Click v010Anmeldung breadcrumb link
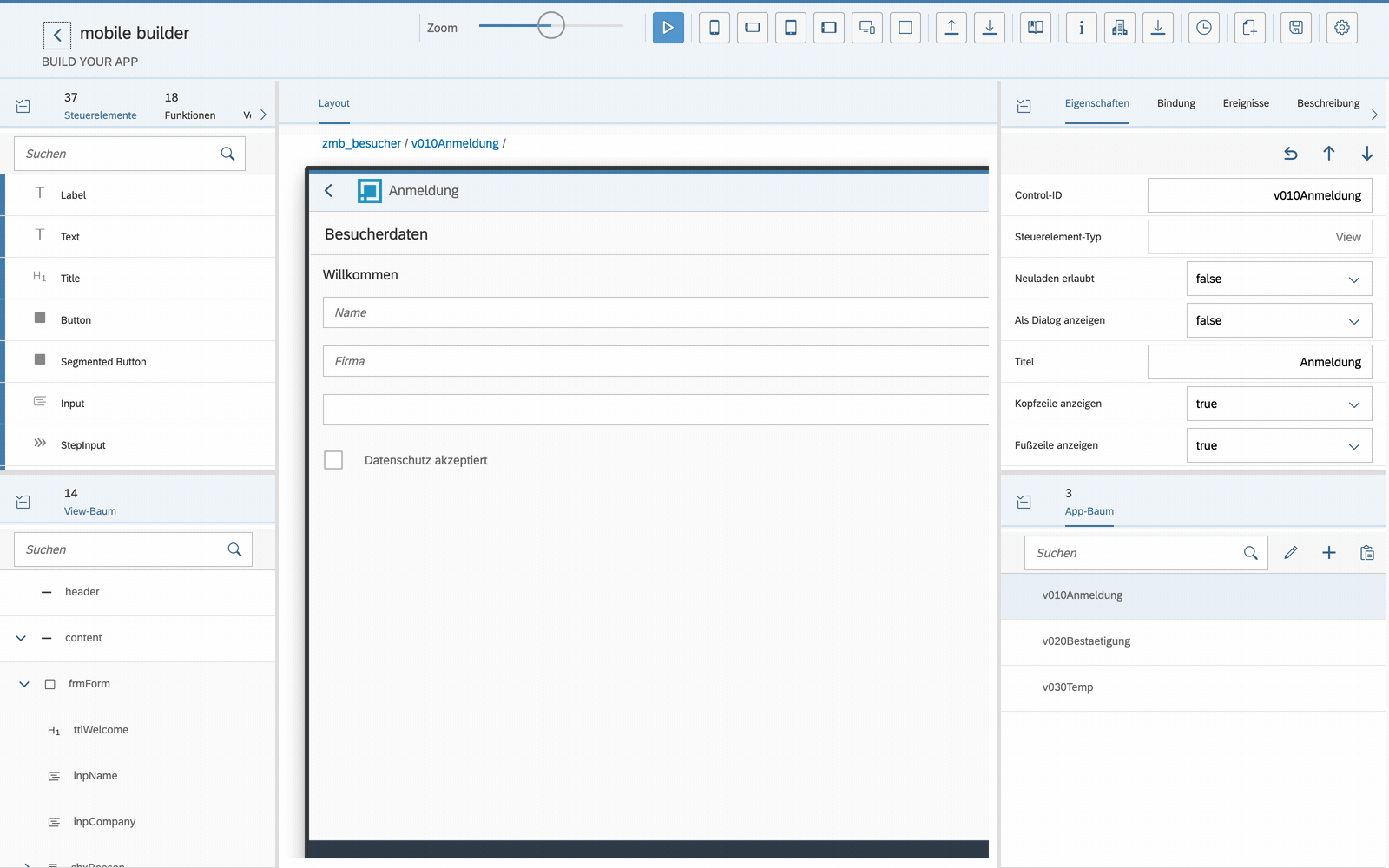The width and height of the screenshot is (1389, 868). [x=455, y=143]
